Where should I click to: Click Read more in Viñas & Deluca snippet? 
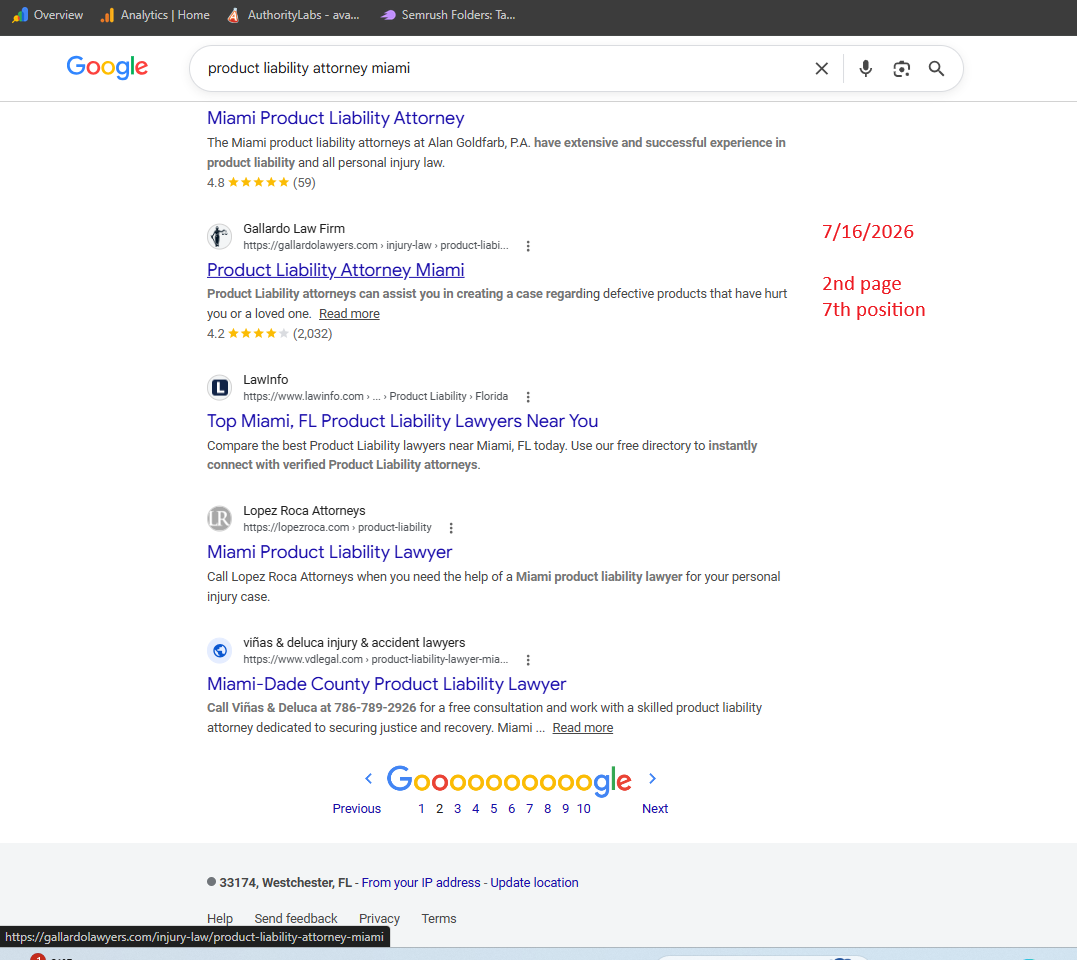(582, 728)
